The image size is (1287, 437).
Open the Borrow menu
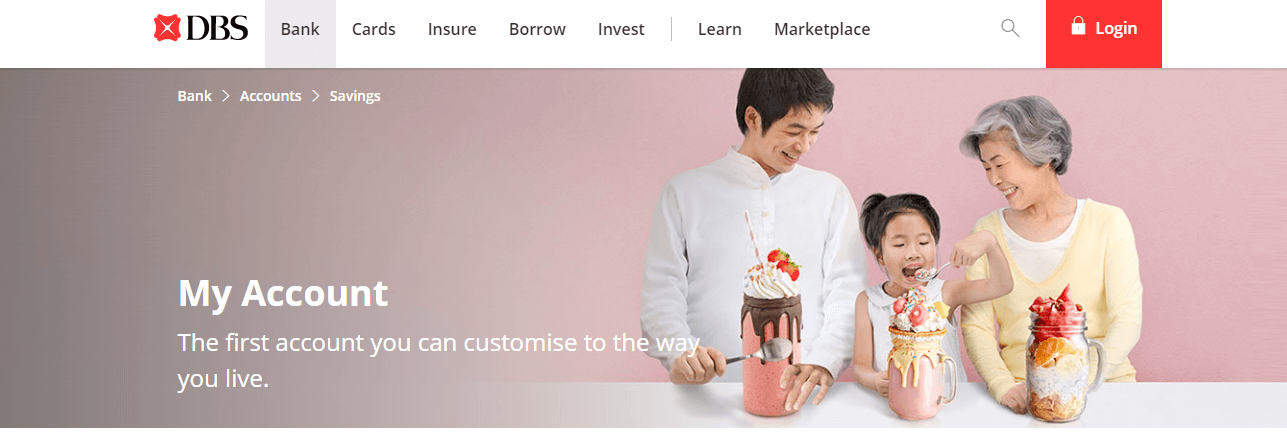(x=537, y=30)
